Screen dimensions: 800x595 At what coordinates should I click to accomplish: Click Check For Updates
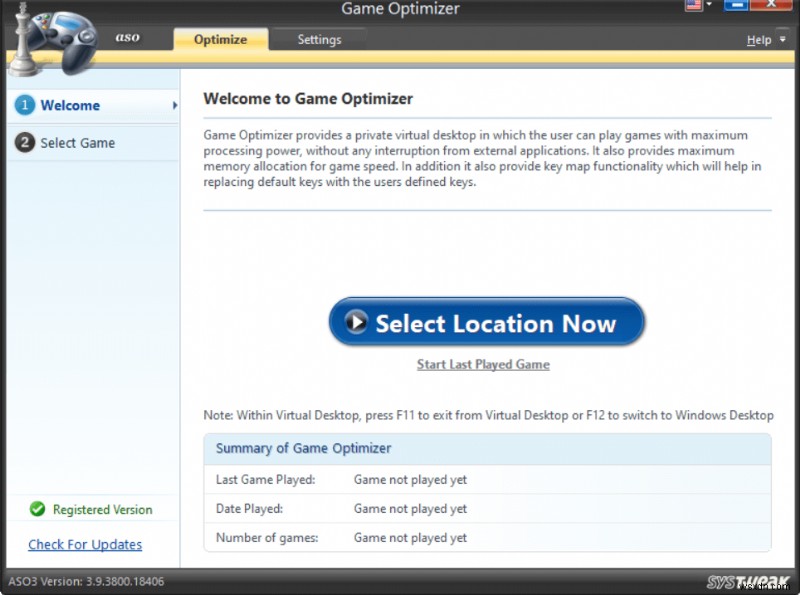point(84,544)
